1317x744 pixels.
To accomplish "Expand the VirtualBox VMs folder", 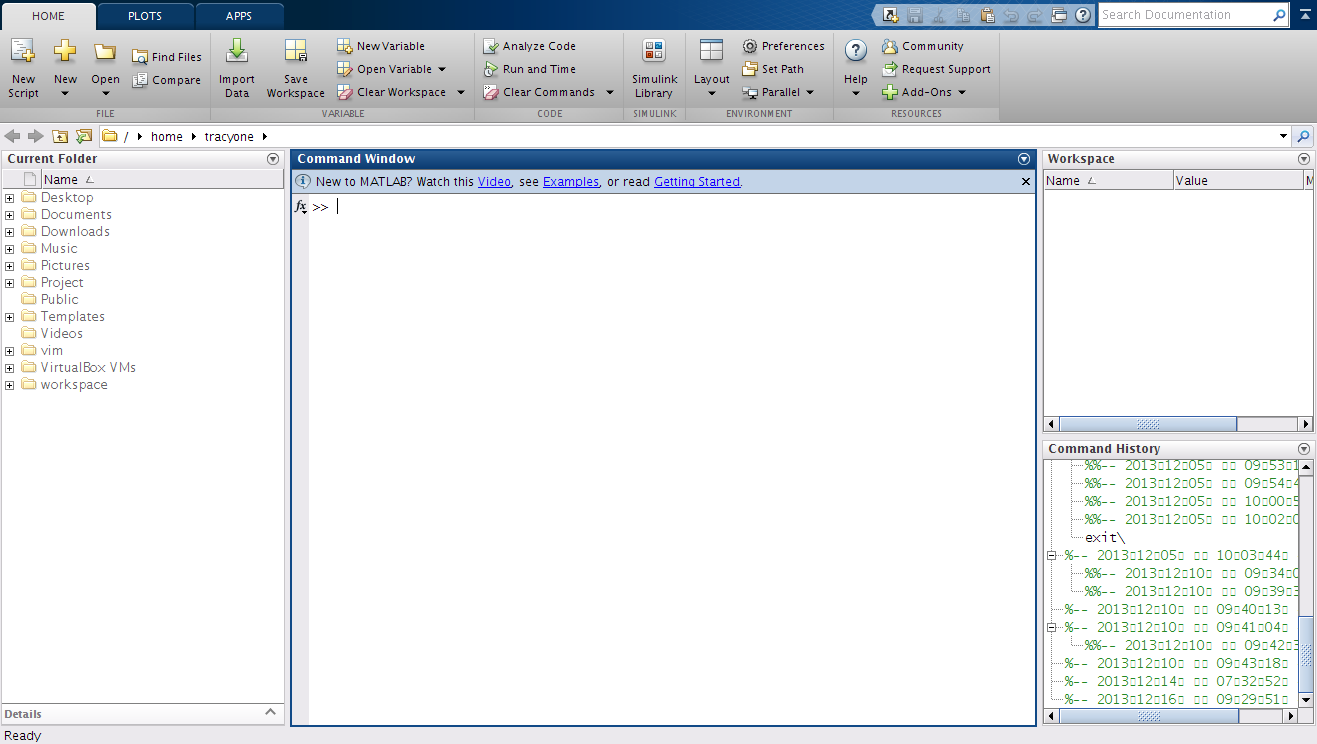I will pos(9,368).
